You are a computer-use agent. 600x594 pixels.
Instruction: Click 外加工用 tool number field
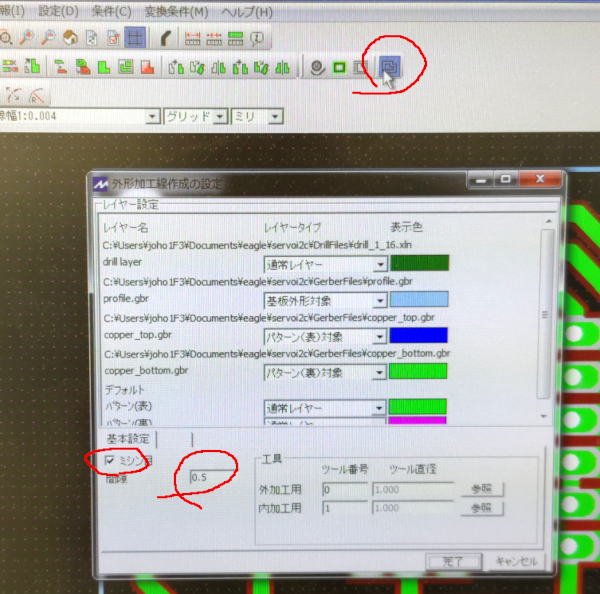[x=345, y=489]
